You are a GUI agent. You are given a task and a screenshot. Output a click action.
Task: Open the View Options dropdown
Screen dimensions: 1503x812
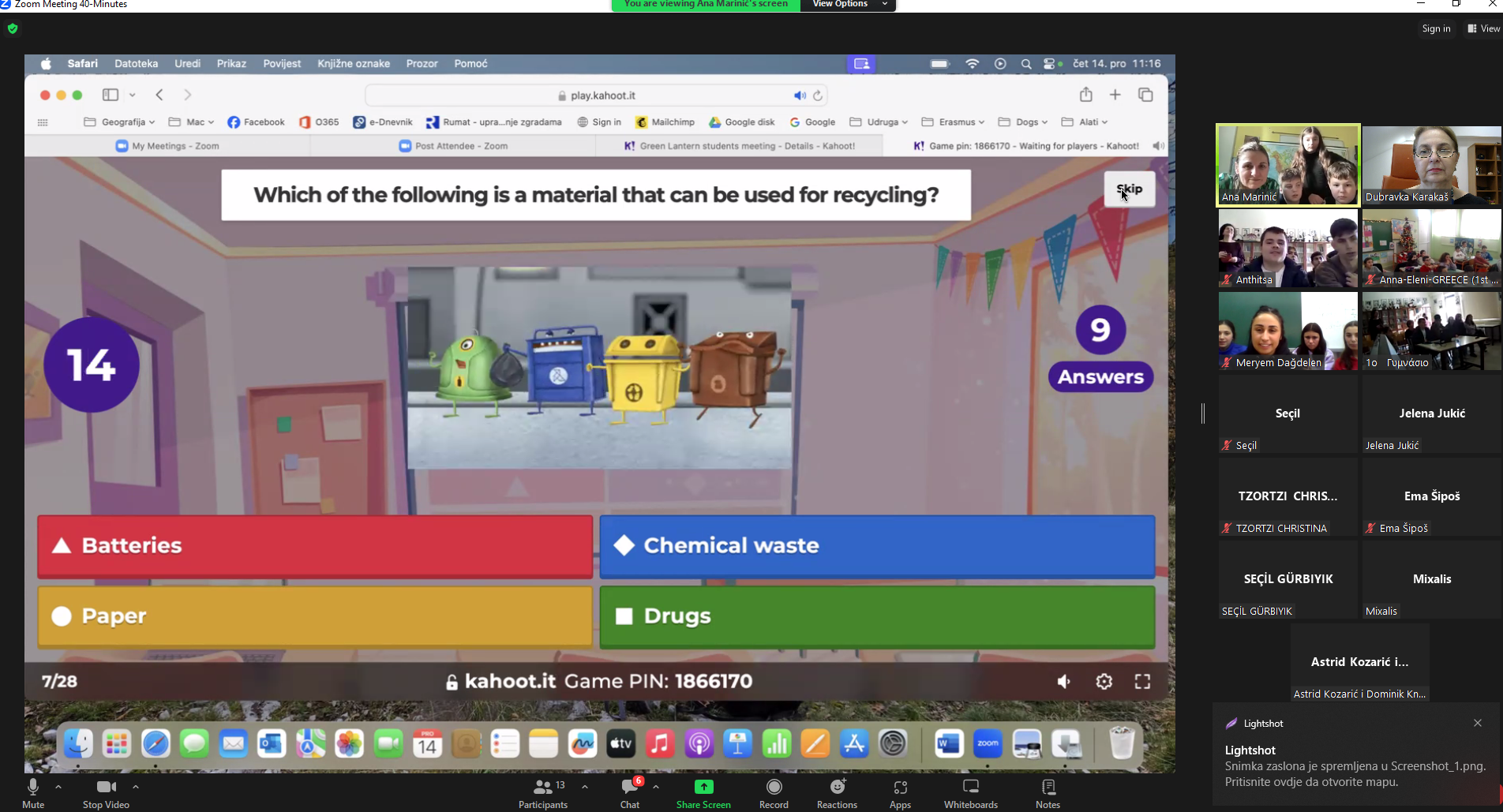pos(849,5)
